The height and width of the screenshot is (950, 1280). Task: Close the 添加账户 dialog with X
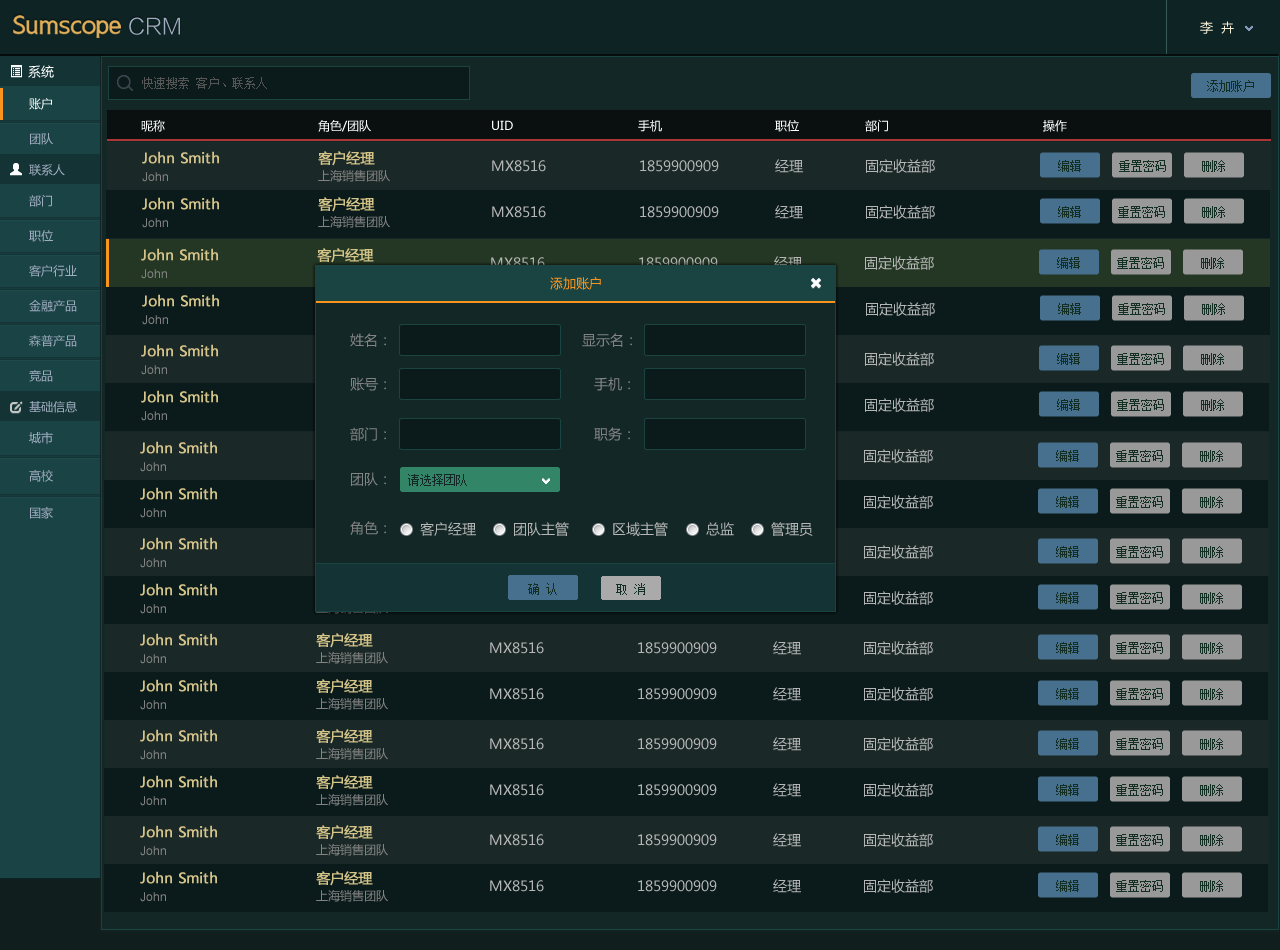pyautogui.click(x=816, y=283)
